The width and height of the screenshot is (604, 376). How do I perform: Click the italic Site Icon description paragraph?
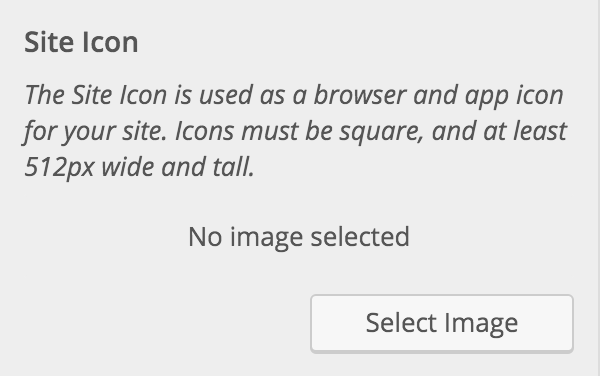tap(295, 131)
